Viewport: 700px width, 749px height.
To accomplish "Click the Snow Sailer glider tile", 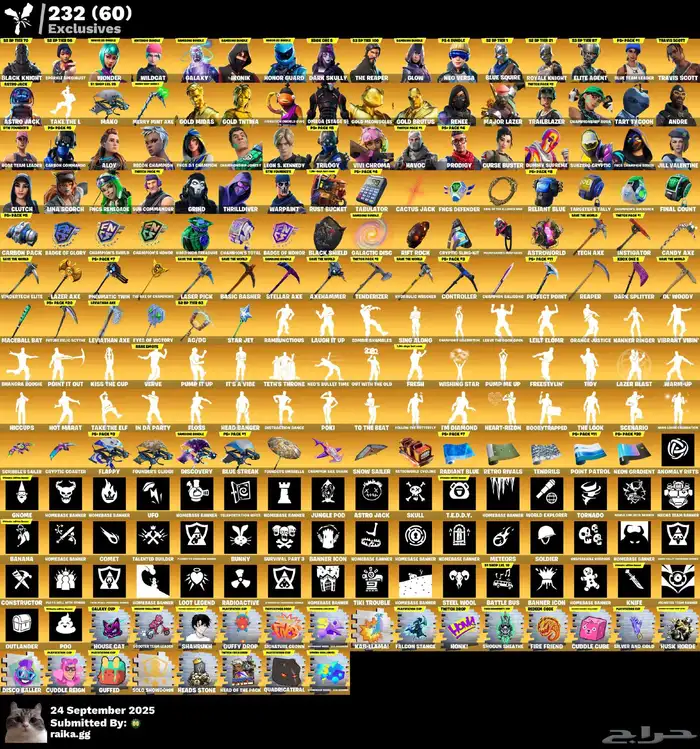I will coord(368,452).
